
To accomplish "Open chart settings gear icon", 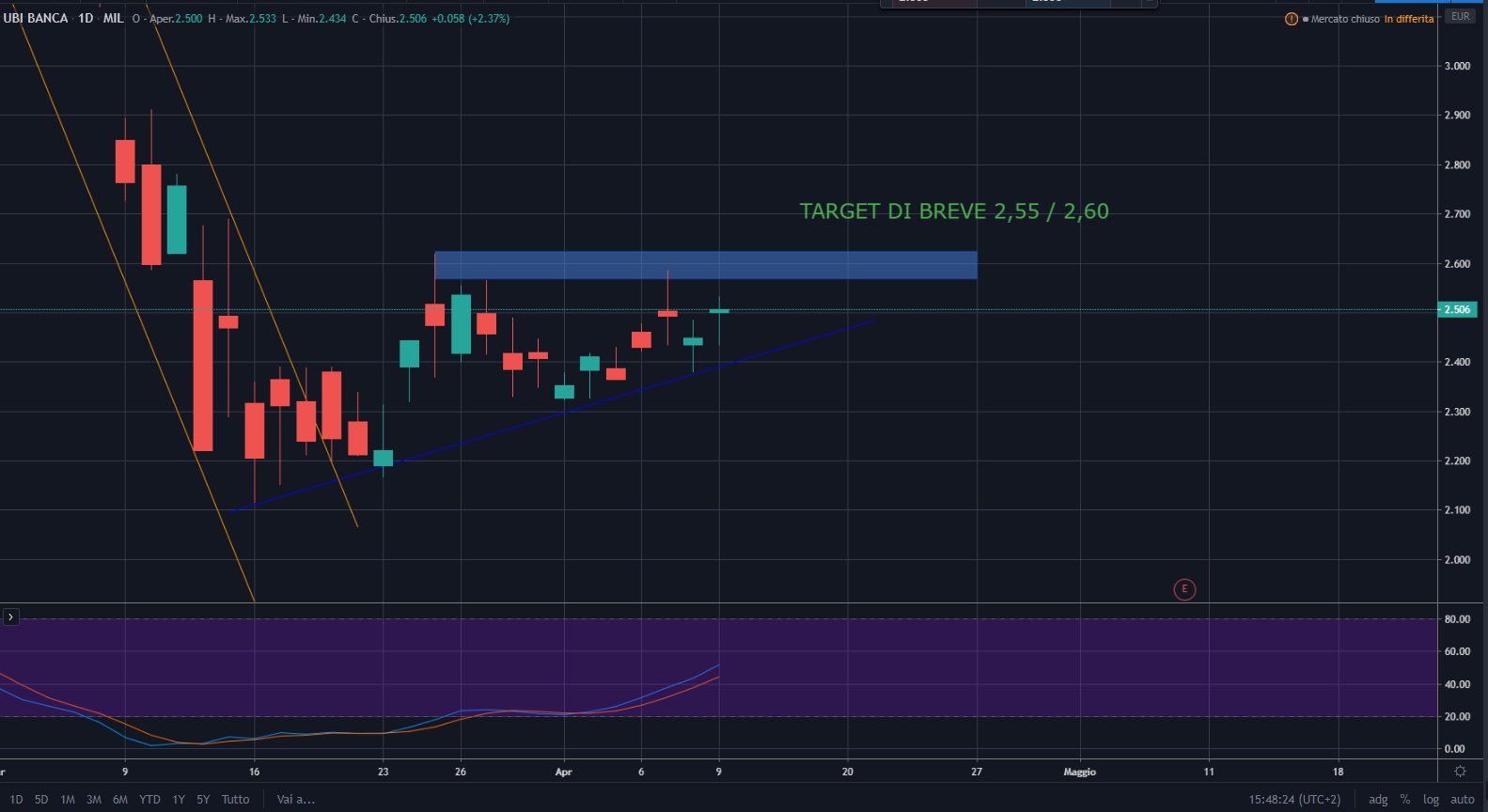I will pos(1460,772).
